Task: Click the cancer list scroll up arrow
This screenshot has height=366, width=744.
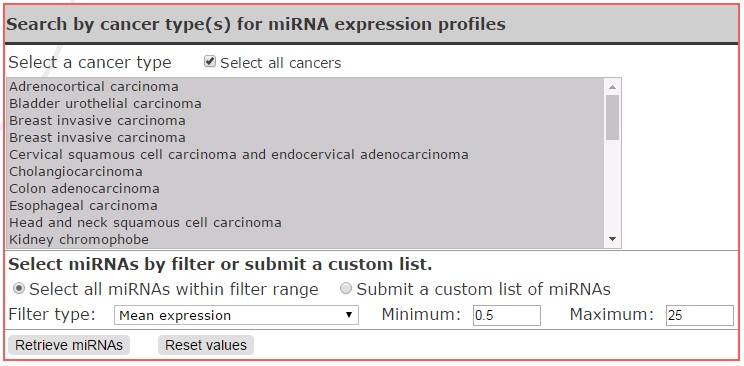Action: coord(612,87)
